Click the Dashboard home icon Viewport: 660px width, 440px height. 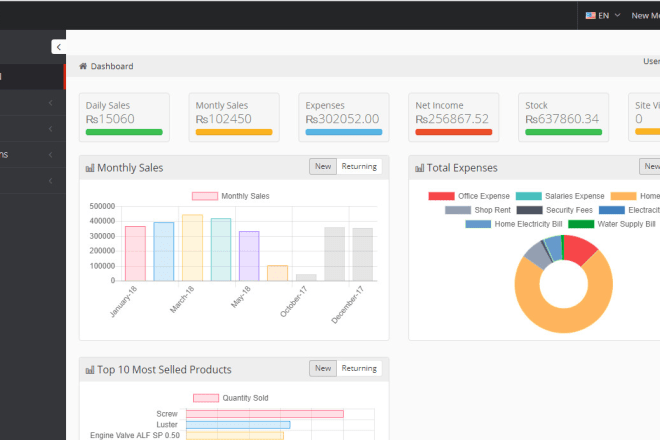[x=83, y=66]
